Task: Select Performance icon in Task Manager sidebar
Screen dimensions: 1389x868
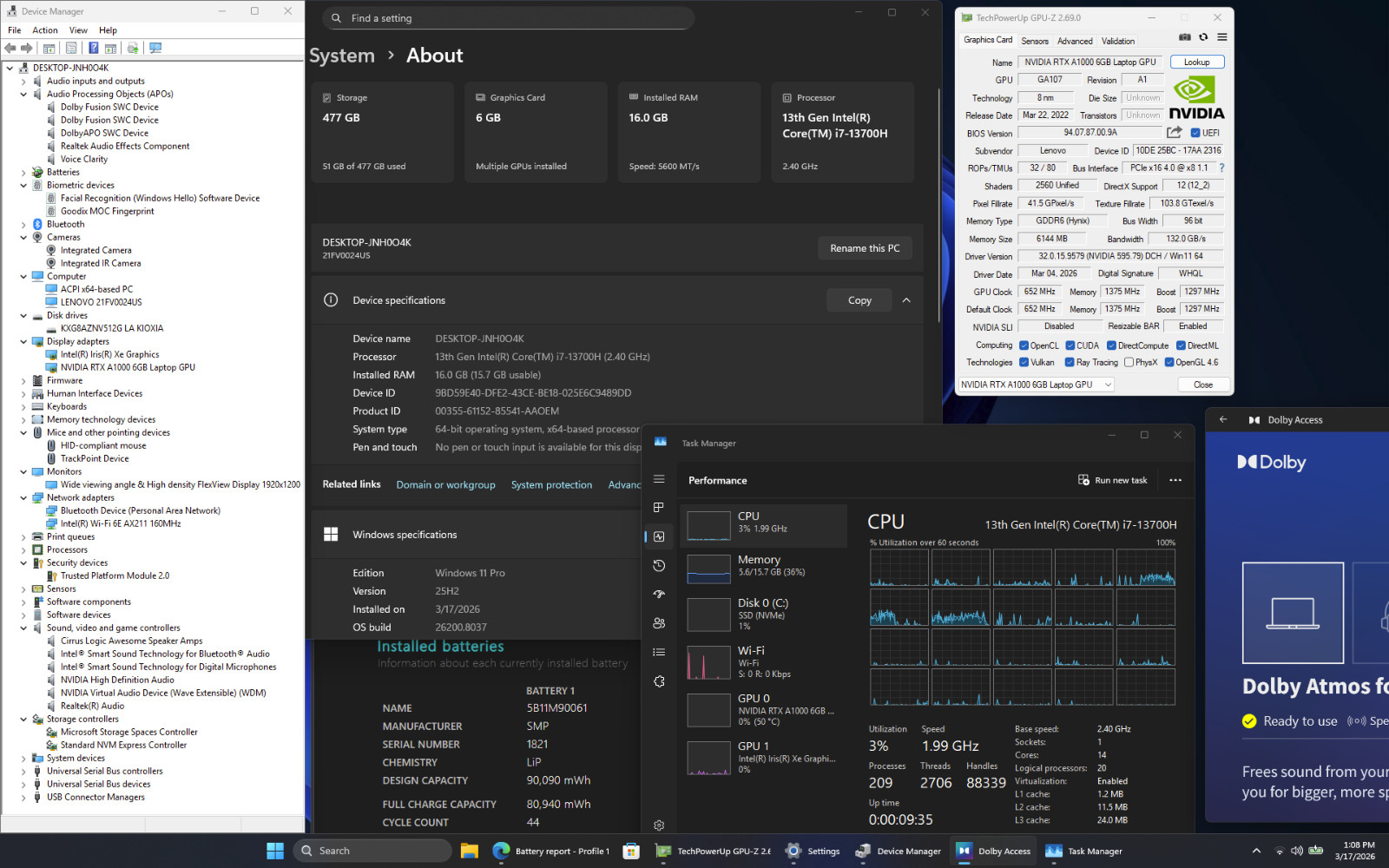Action: pos(659,536)
